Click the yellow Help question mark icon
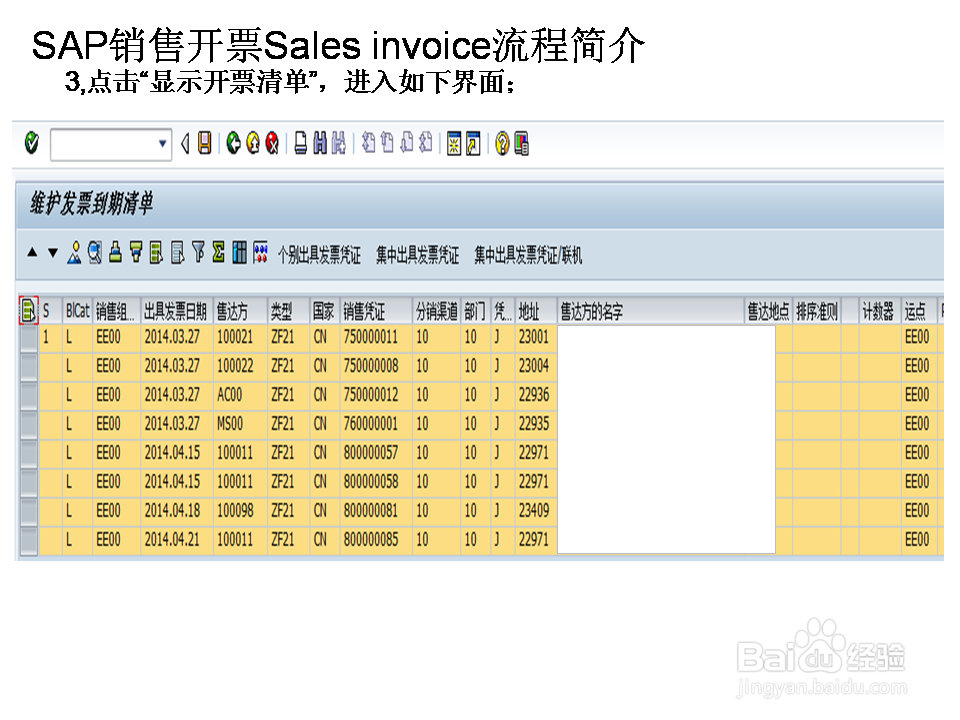This screenshot has height=720, width=960. point(502,144)
